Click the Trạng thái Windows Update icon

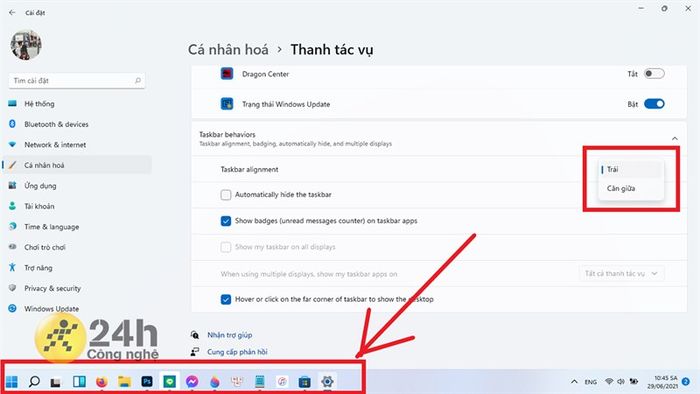[x=227, y=104]
